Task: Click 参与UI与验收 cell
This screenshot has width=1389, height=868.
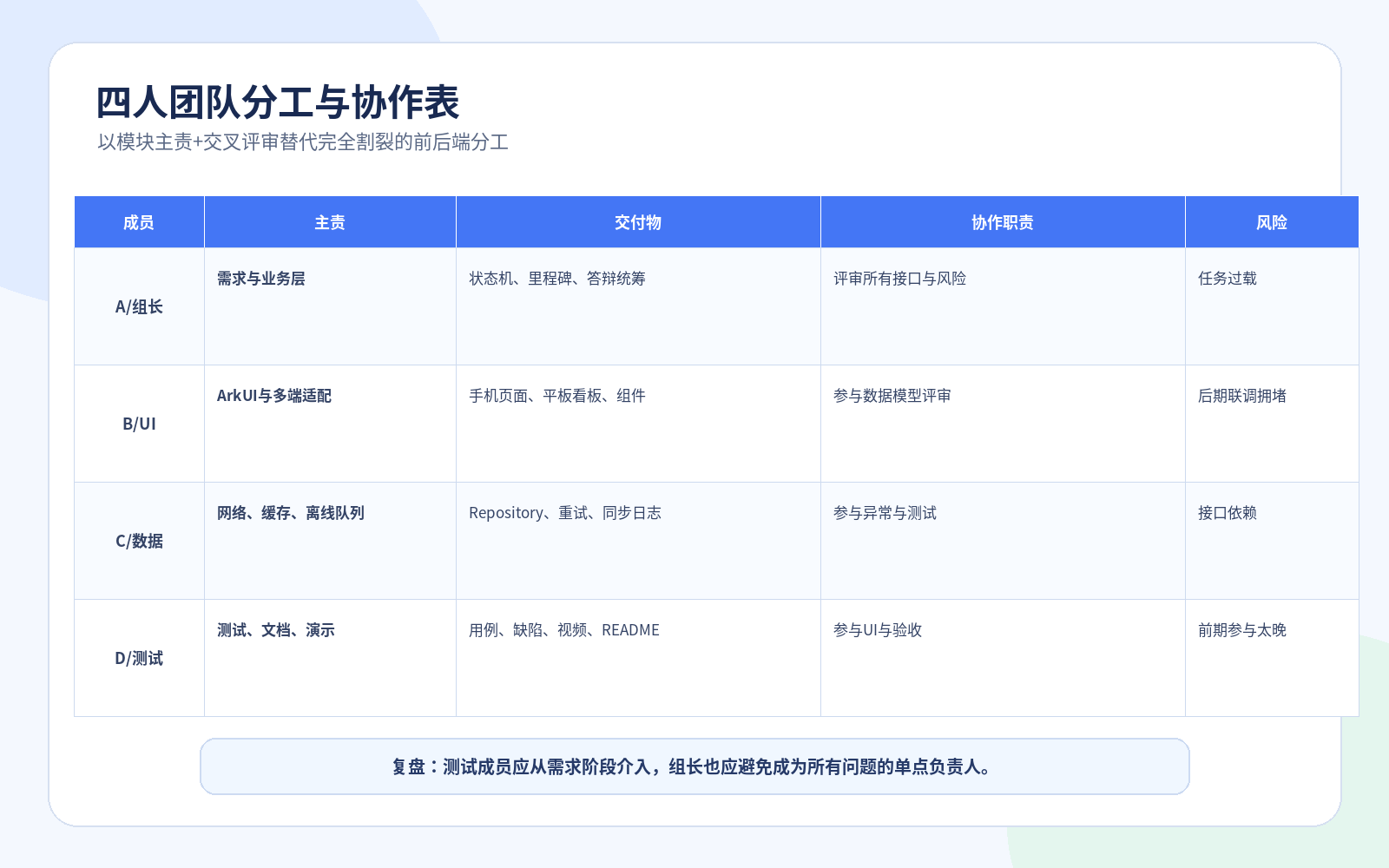Action: 1003,658
